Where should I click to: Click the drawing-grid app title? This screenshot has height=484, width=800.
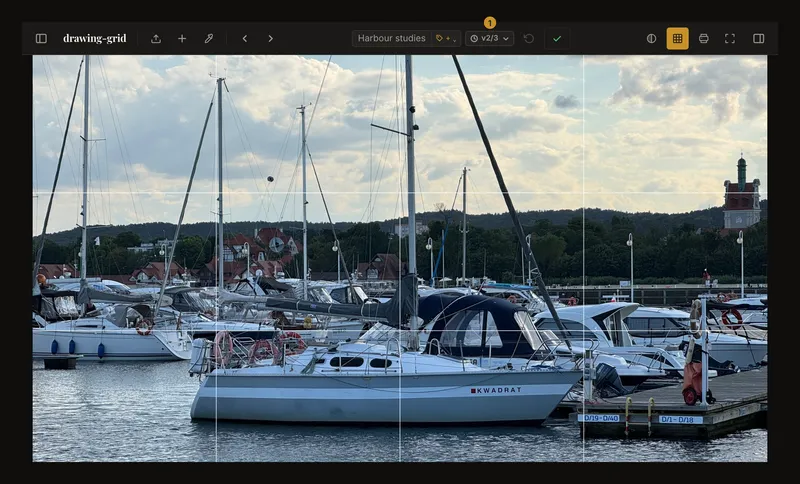pyautogui.click(x=95, y=39)
